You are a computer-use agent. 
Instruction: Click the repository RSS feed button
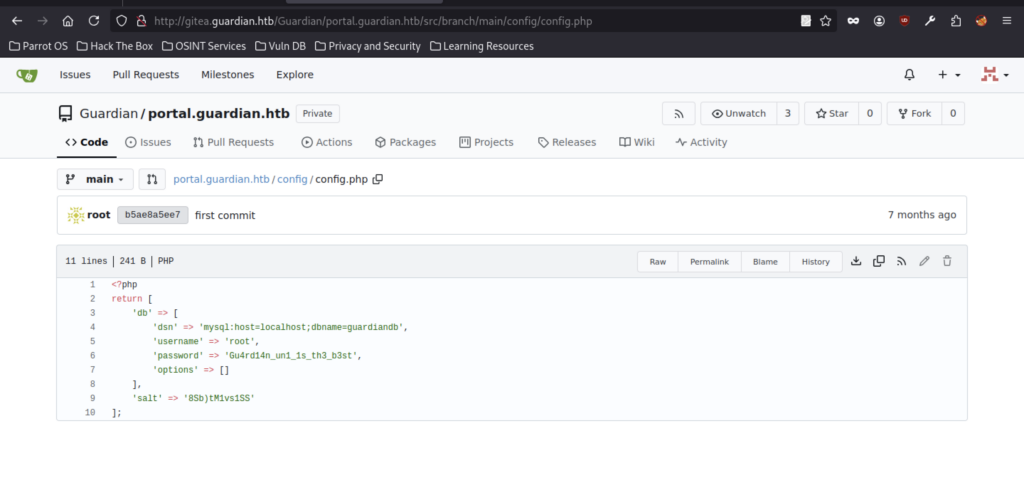coord(678,114)
